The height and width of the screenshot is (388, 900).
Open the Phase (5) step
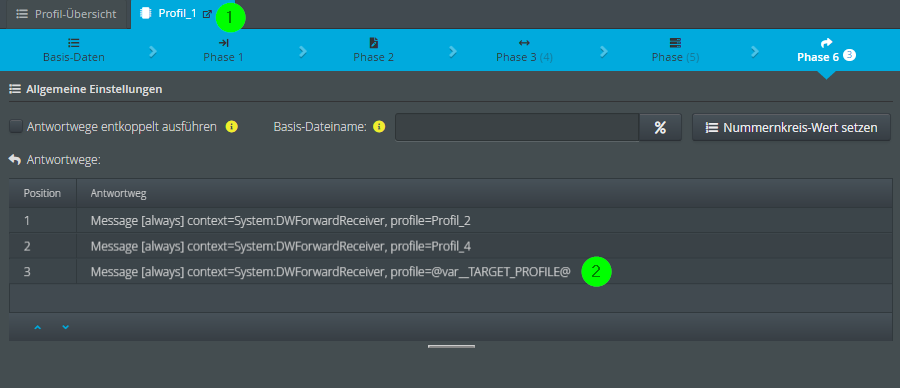click(675, 50)
